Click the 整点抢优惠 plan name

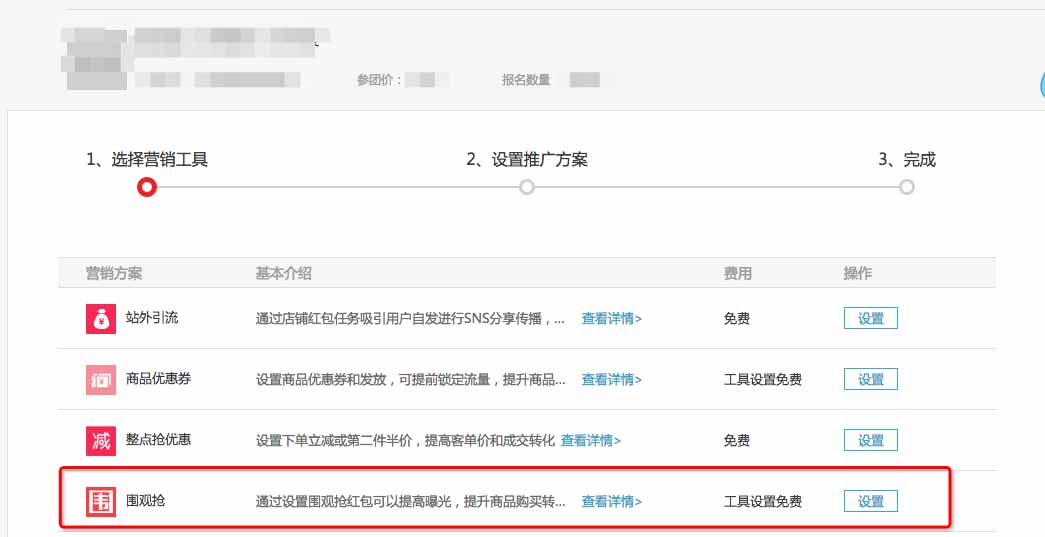click(x=158, y=440)
